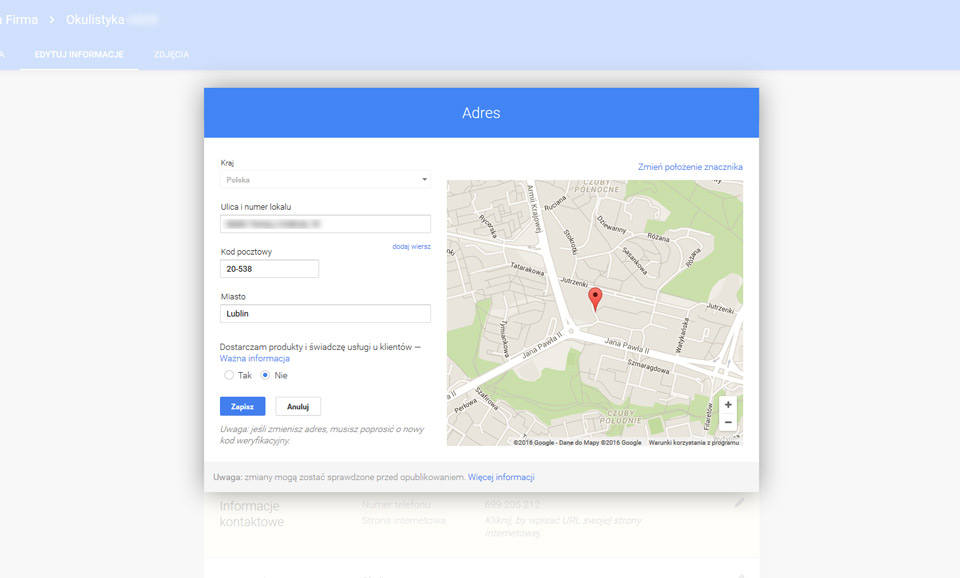Switch to the Zdjęcia tab

click(x=171, y=54)
